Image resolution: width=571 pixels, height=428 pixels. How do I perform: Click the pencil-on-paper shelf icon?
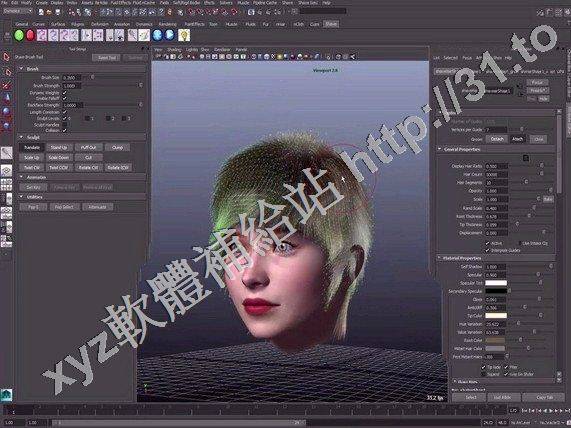coord(144,35)
